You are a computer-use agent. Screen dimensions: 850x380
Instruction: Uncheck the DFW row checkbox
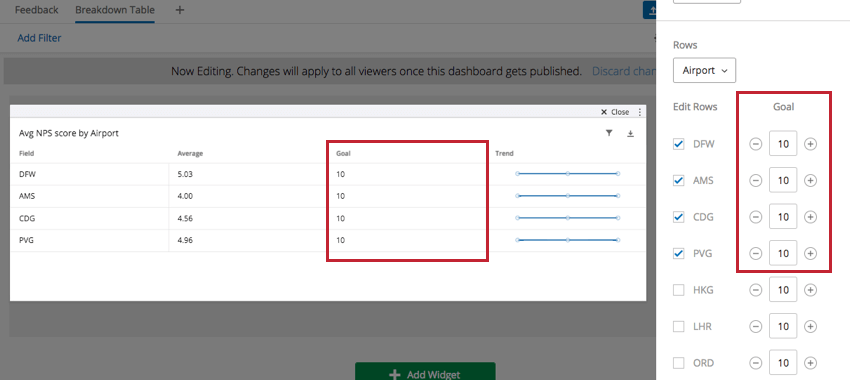coord(678,144)
